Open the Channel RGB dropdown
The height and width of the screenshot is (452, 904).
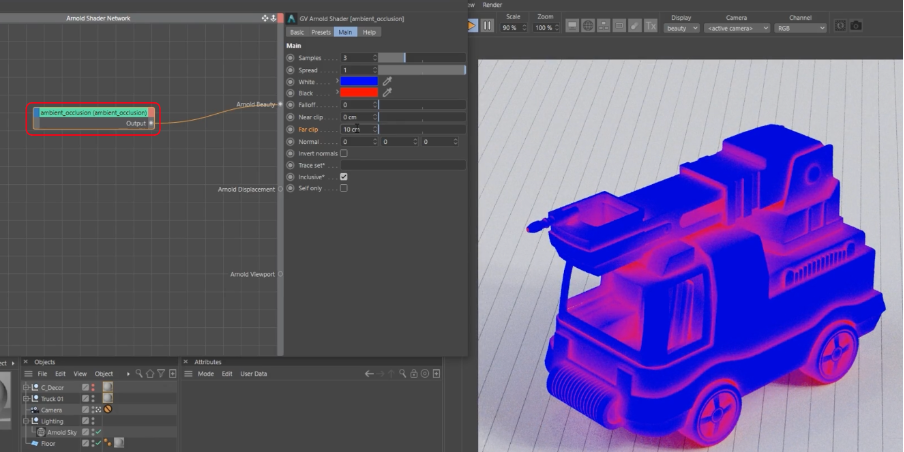pos(800,28)
